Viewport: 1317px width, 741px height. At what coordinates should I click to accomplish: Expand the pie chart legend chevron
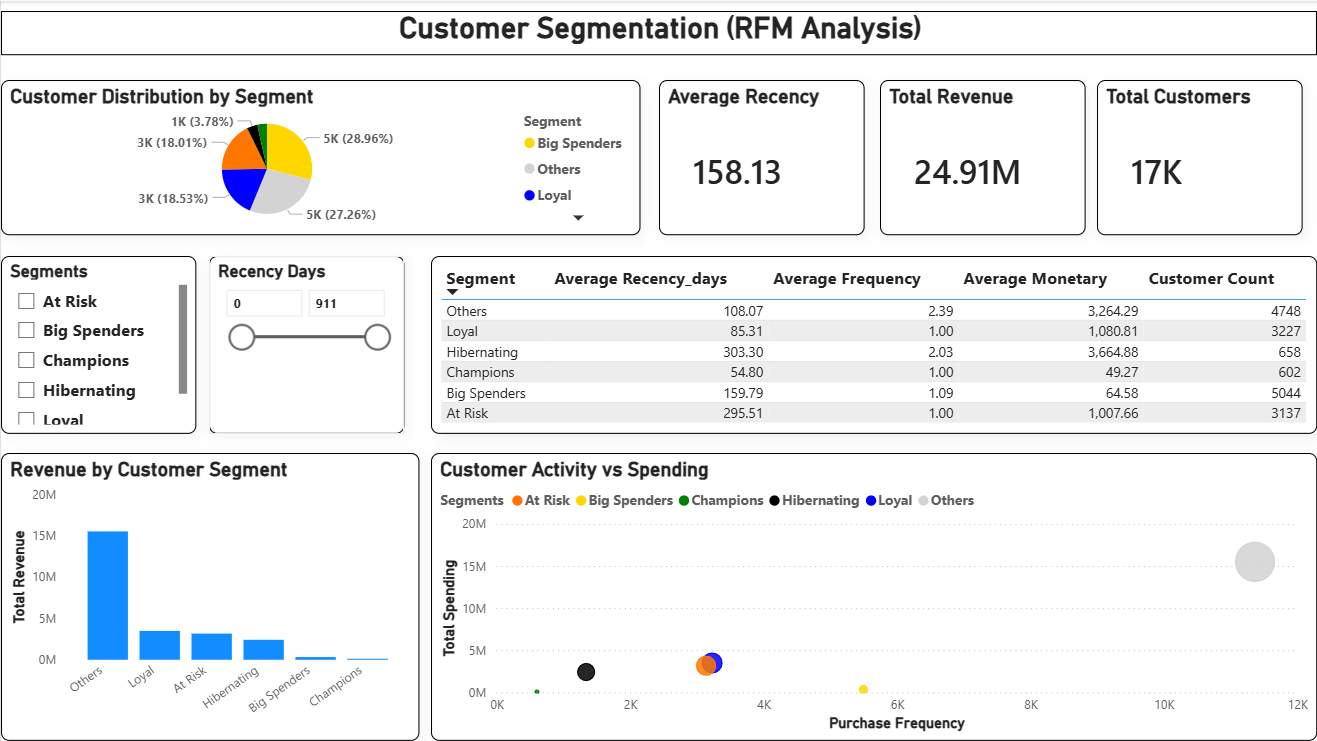[x=578, y=216]
